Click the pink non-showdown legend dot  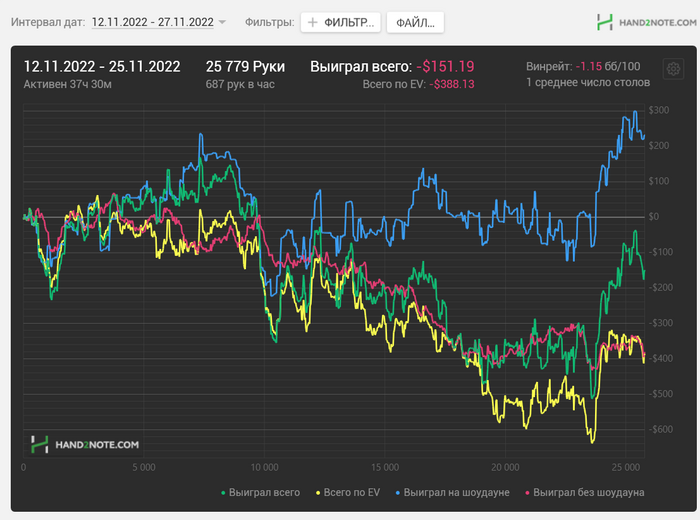[528, 493]
